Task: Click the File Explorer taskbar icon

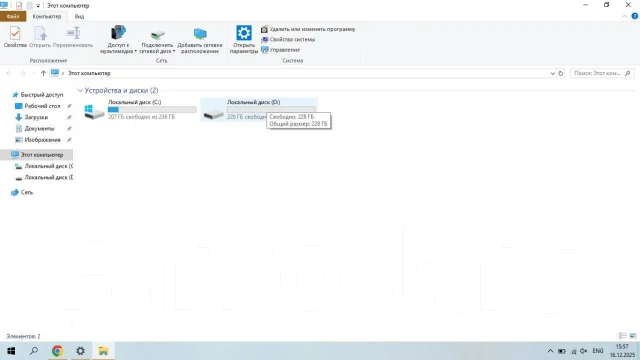Action: click(x=103, y=351)
